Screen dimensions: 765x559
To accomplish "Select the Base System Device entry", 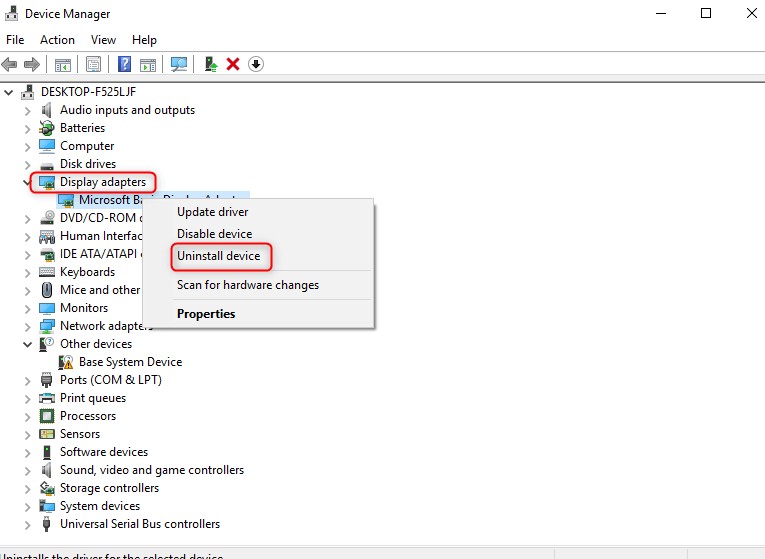I will click(x=130, y=362).
